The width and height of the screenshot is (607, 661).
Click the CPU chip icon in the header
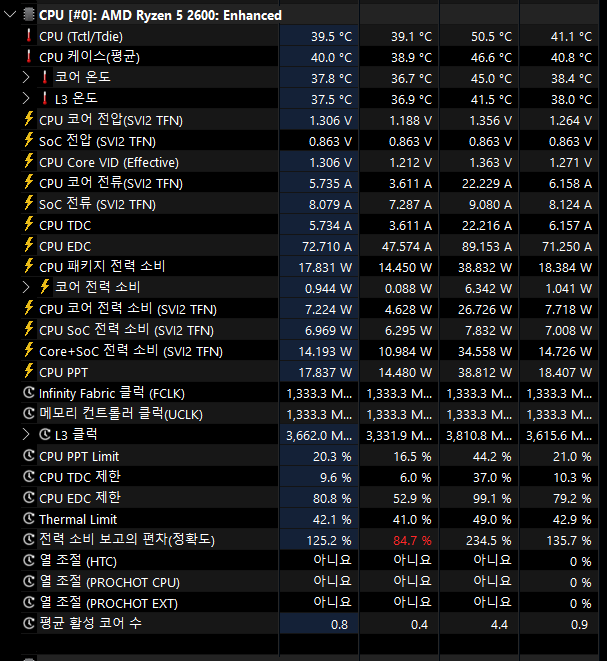coord(29,15)
